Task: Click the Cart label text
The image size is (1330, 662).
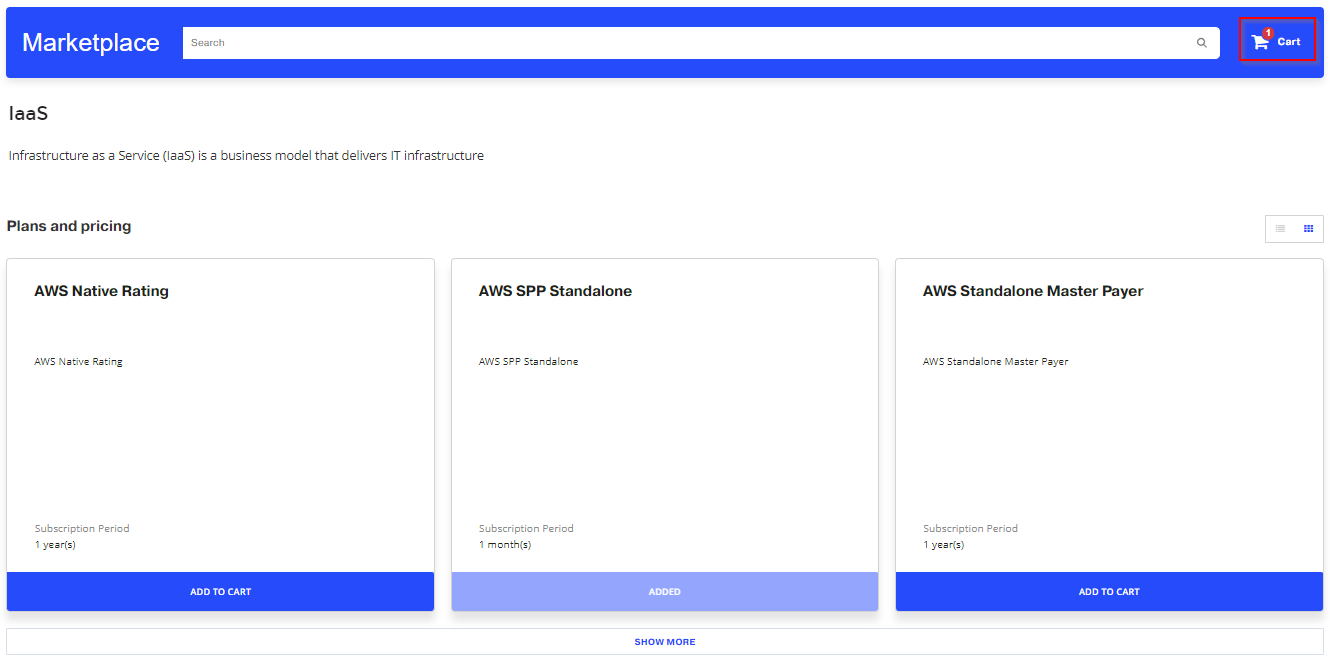Action: (1289, 42)
